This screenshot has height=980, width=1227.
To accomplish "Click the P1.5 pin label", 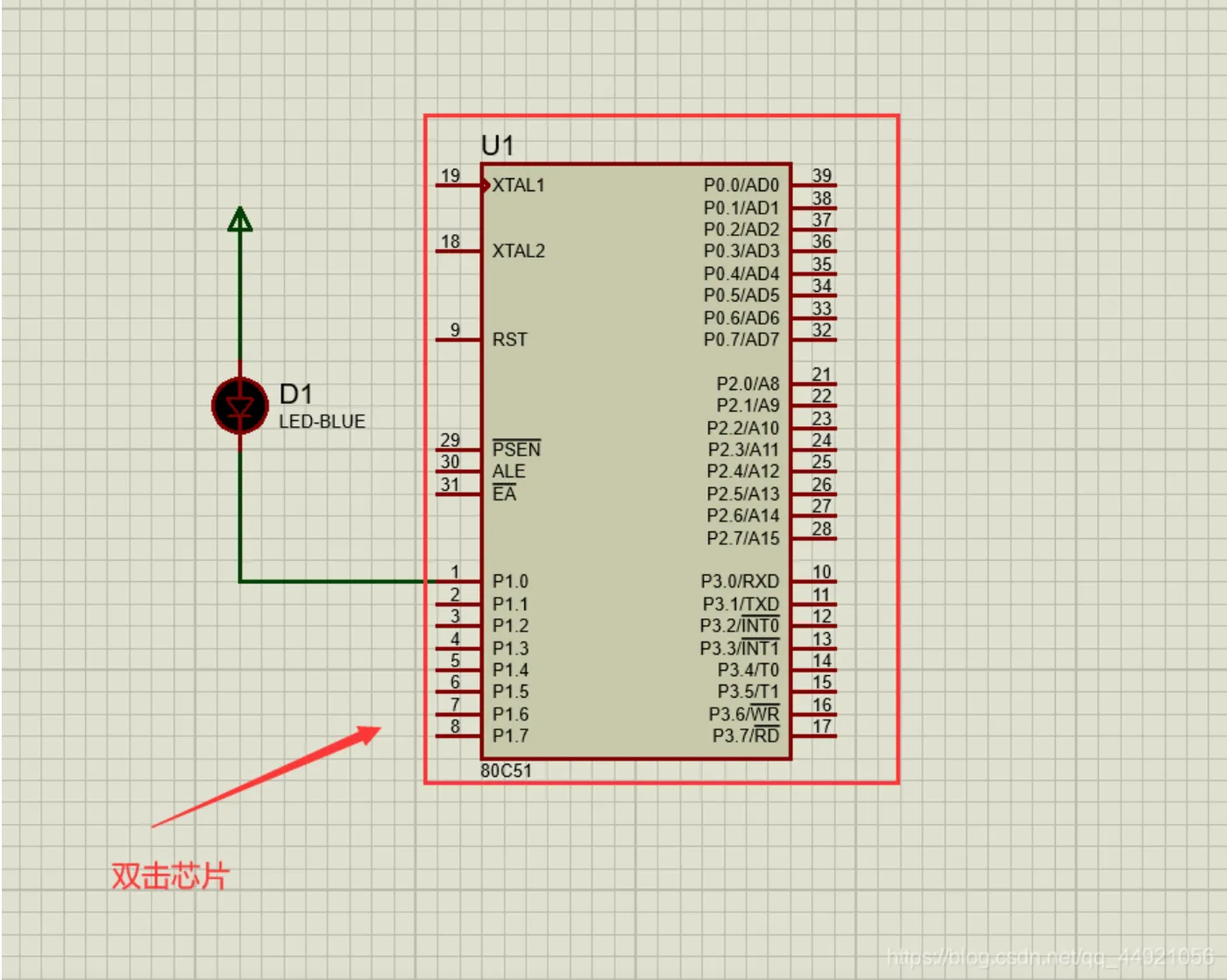I will [510, 692].
